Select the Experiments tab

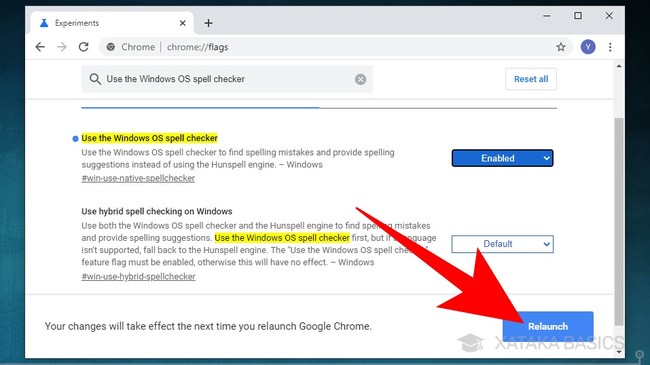112,23
